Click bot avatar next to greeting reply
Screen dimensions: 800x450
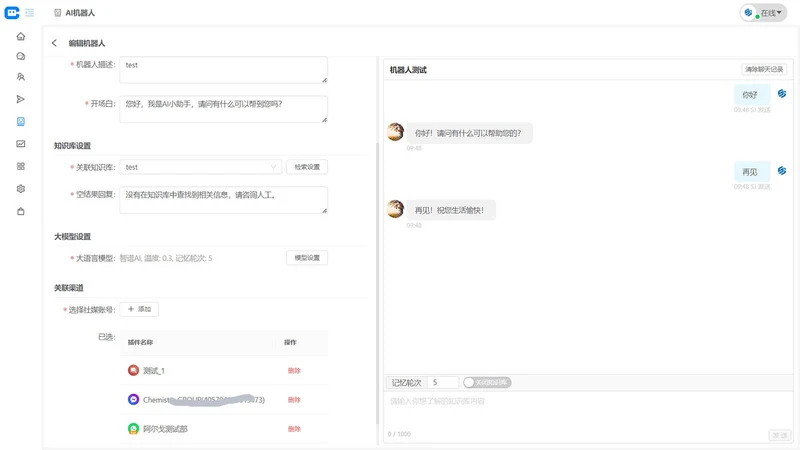395,132
